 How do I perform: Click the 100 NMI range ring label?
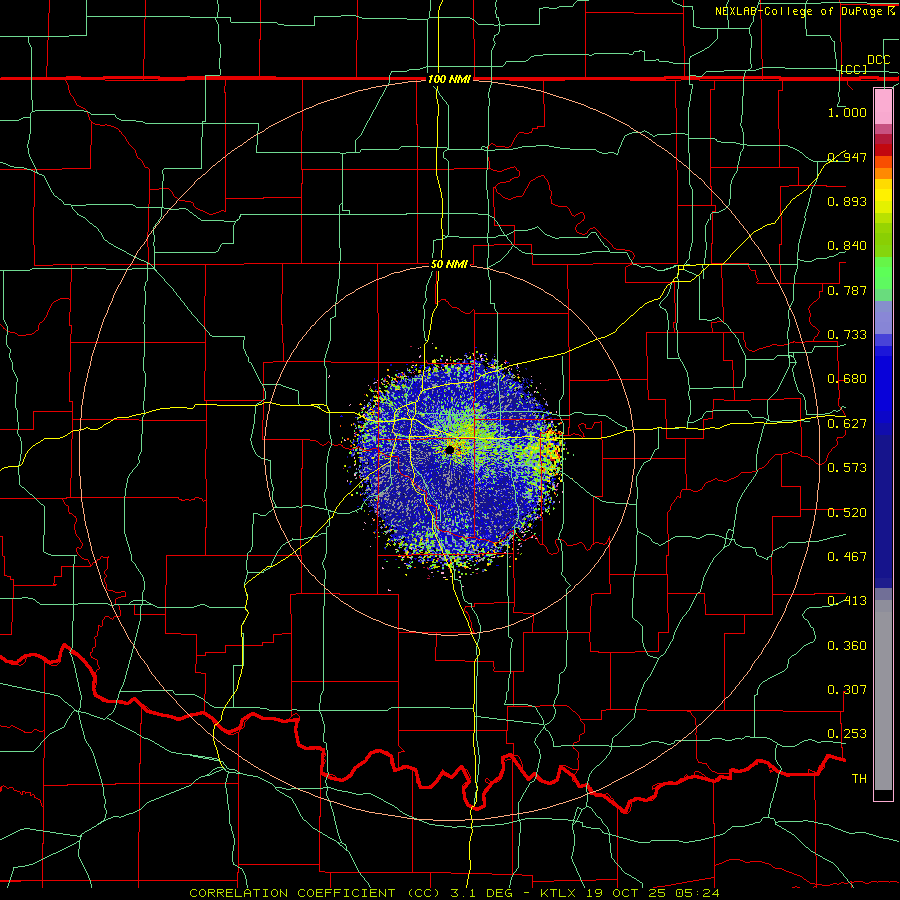[x=449, y=79]
